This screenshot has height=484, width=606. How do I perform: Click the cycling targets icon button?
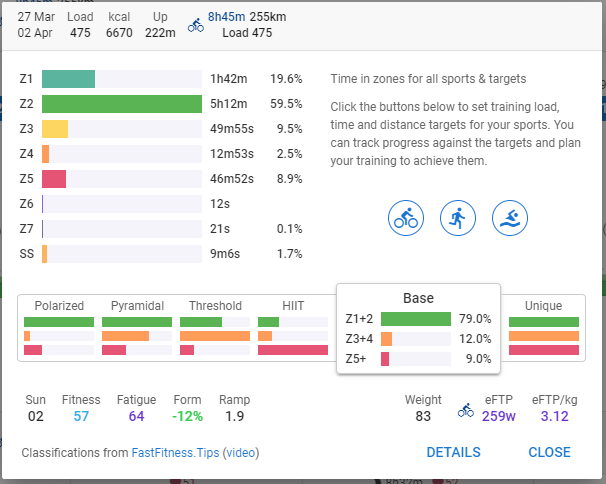pyautogui.click(x=406, y=218)
